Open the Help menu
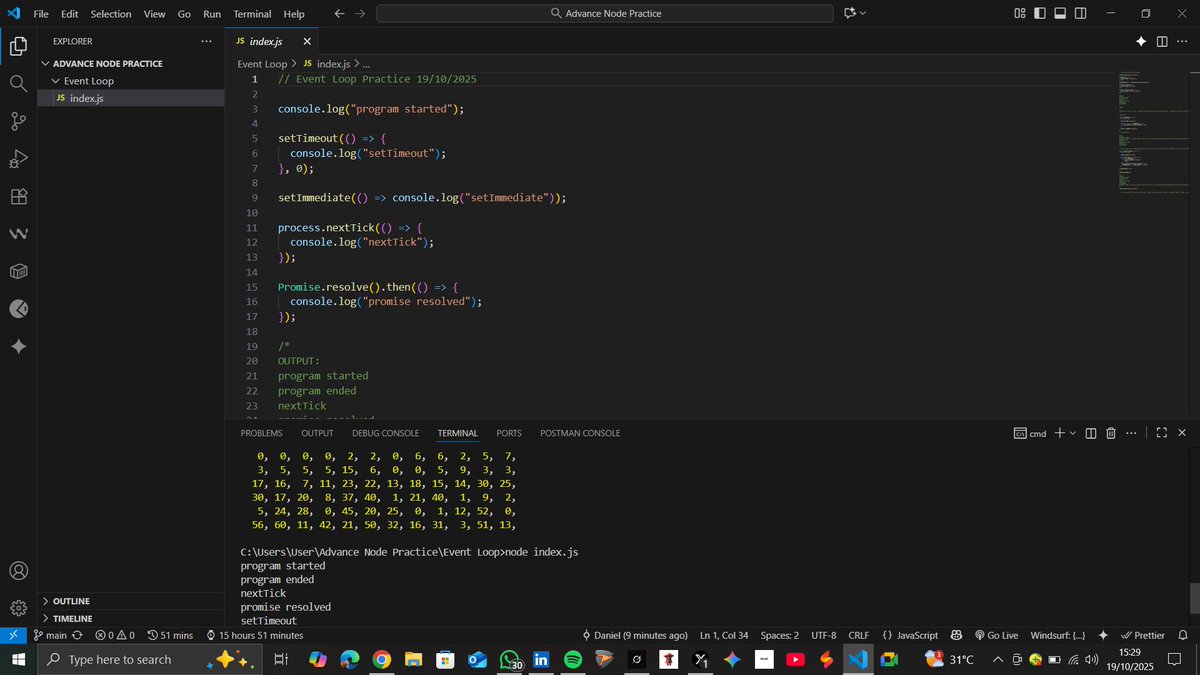This screenshot has height=675, width=1200. point(294,14)
